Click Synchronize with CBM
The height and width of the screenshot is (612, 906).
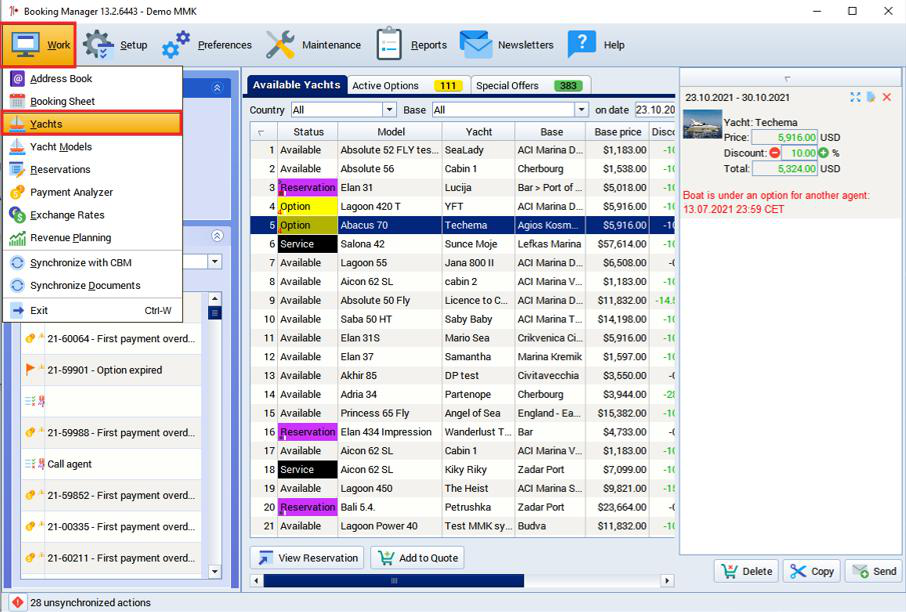point(92,262)
